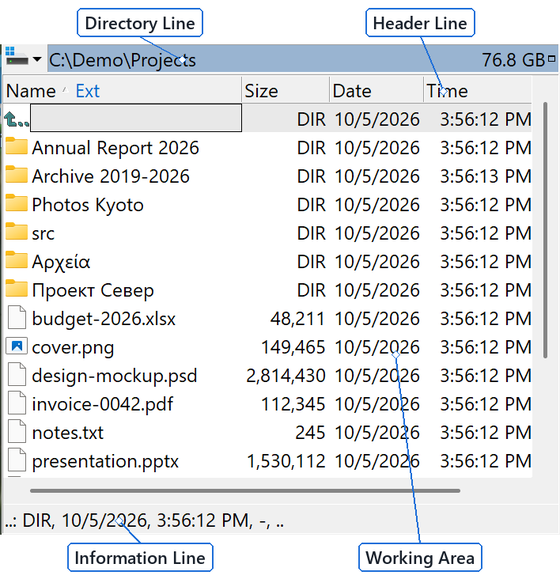Sort files by the Size column
The width and height of the screenshot is (560, 579).
(x=261, y=91)
